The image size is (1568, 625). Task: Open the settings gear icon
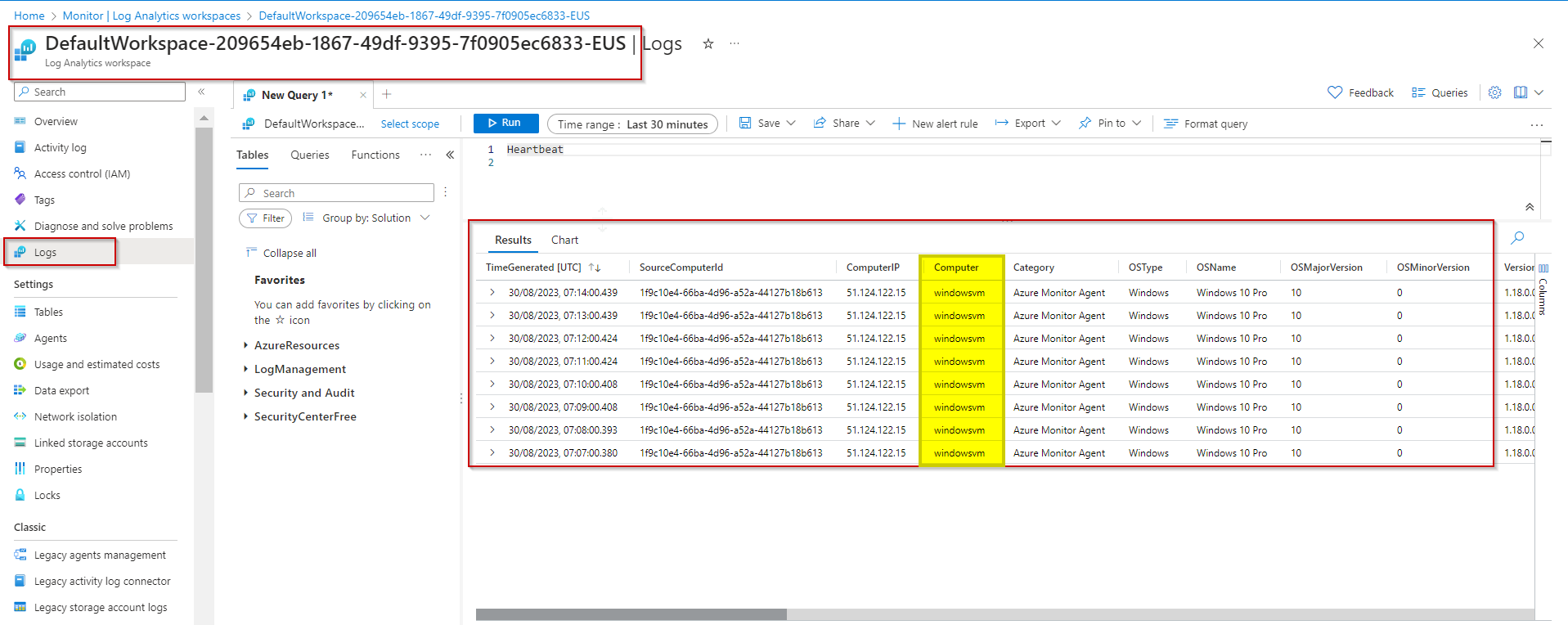pos(1494,92)
